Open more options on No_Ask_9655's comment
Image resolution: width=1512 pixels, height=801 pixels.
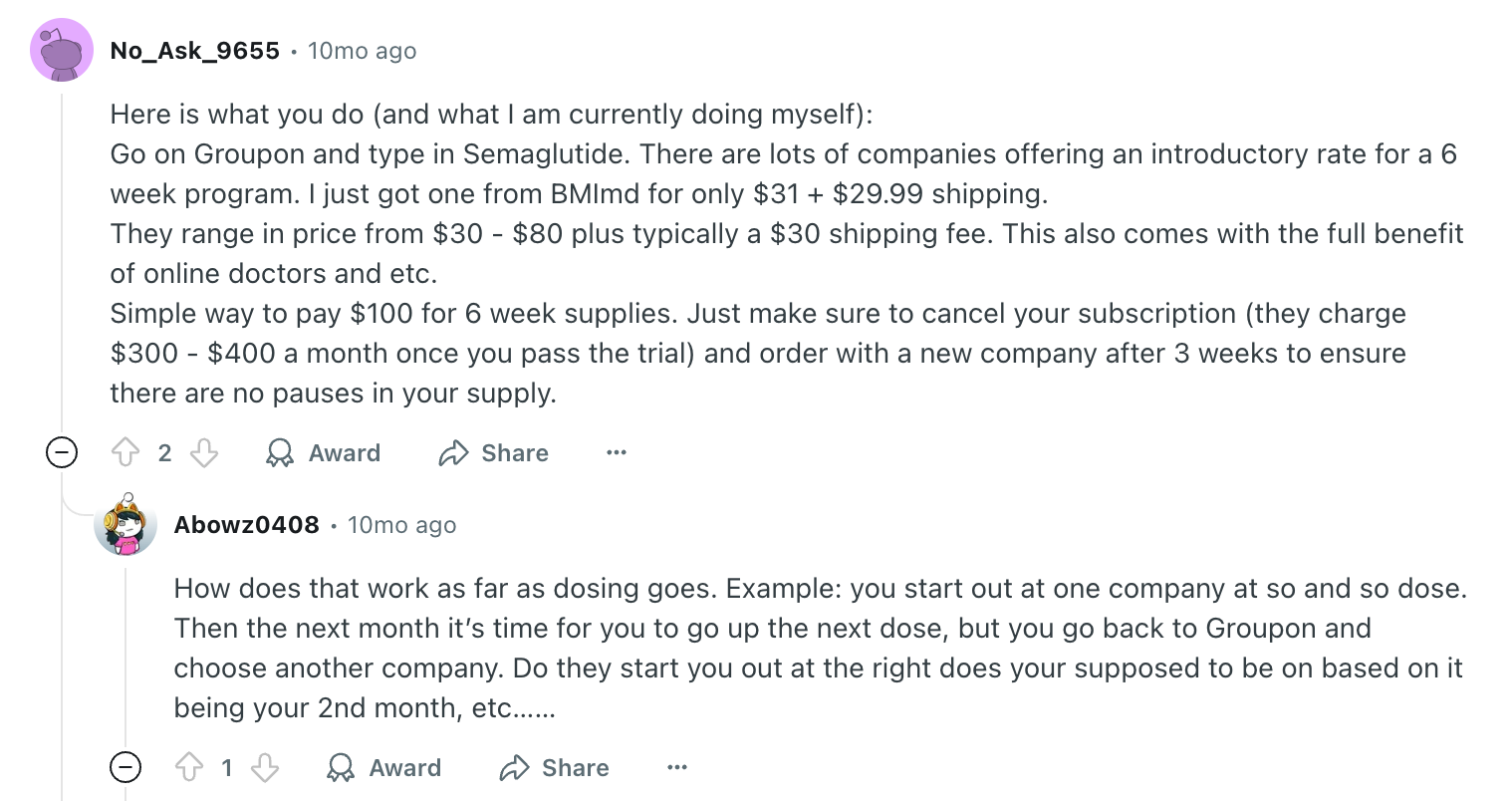pos(617,453)
